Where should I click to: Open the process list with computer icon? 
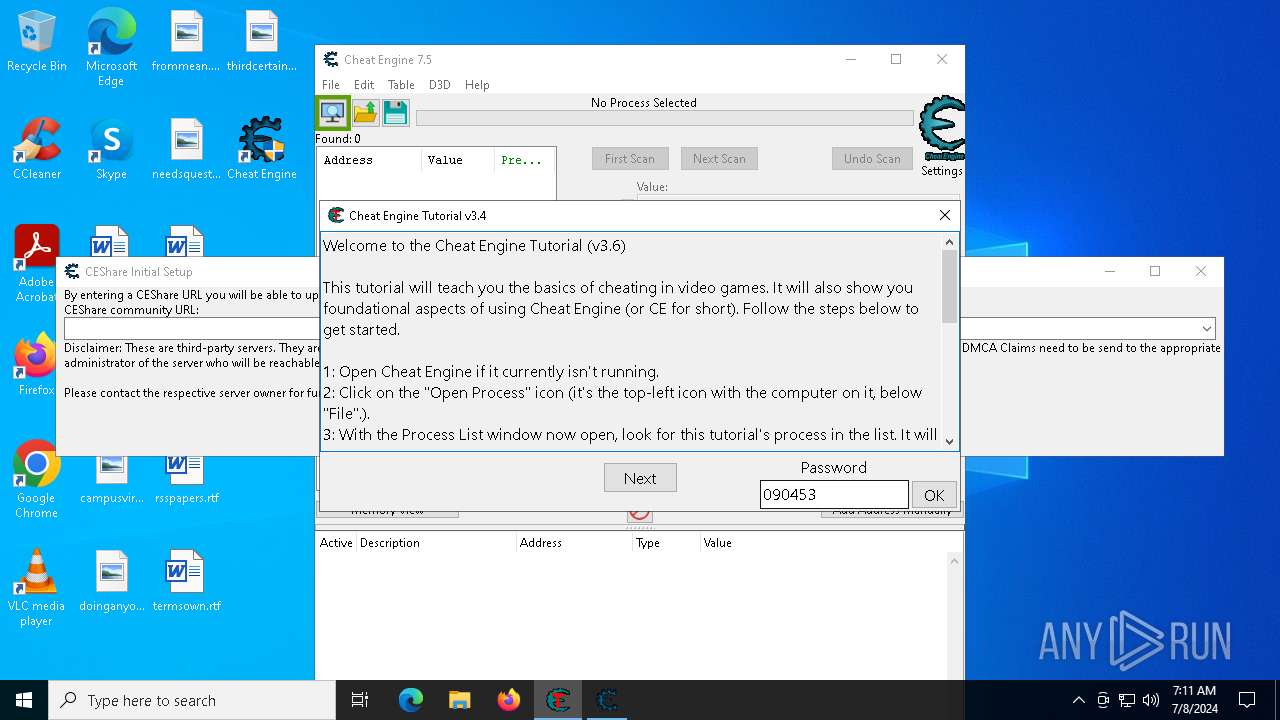(x=333, y=113)
